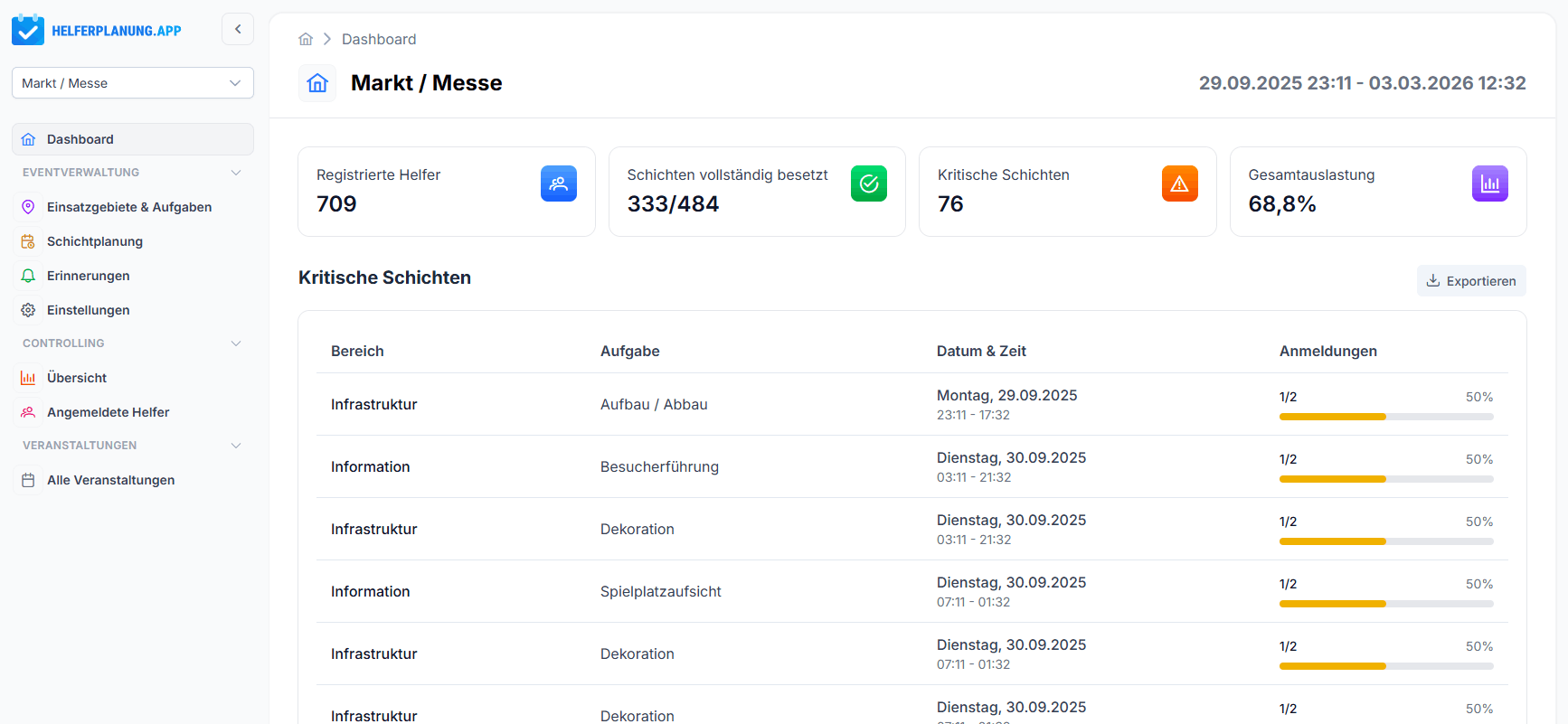
Task: Click the 1/2 count in Spielplatzaufsicht row
Action: (x=1288, y=584)
